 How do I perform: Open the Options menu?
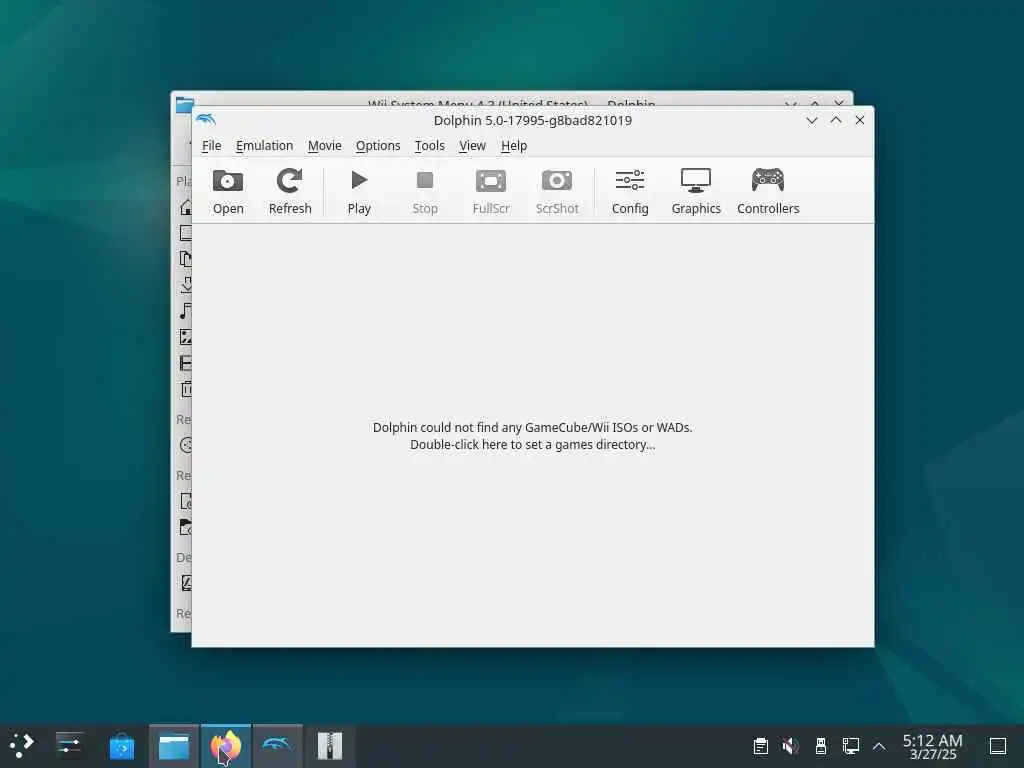click(x=378, y=146)
